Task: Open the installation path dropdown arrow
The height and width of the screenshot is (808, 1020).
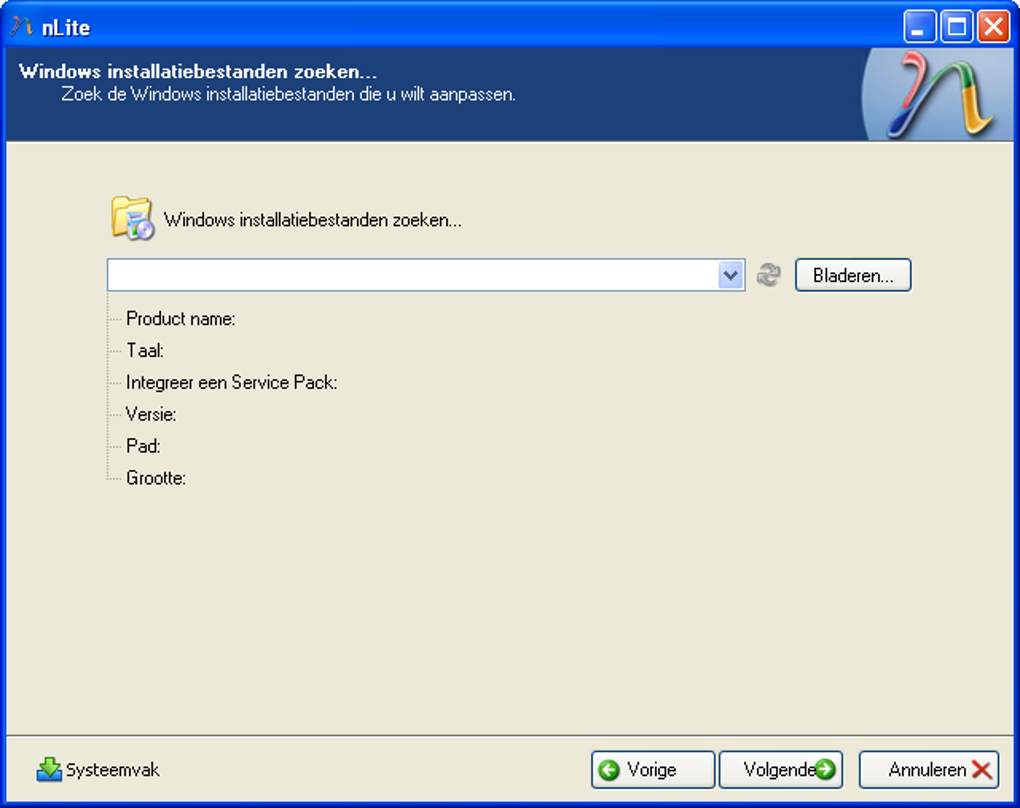Action: tap(731, 275)
